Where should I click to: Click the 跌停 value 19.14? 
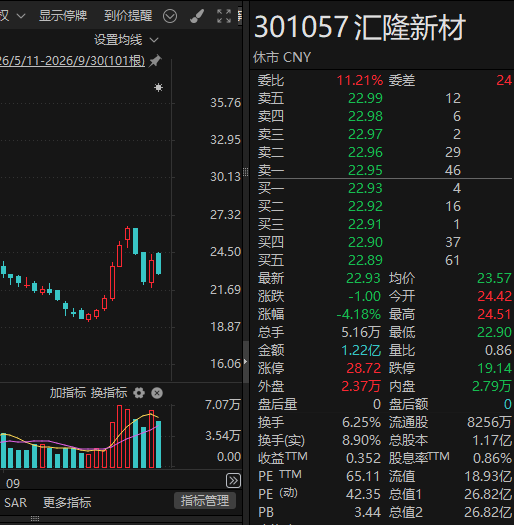(494, 369)
